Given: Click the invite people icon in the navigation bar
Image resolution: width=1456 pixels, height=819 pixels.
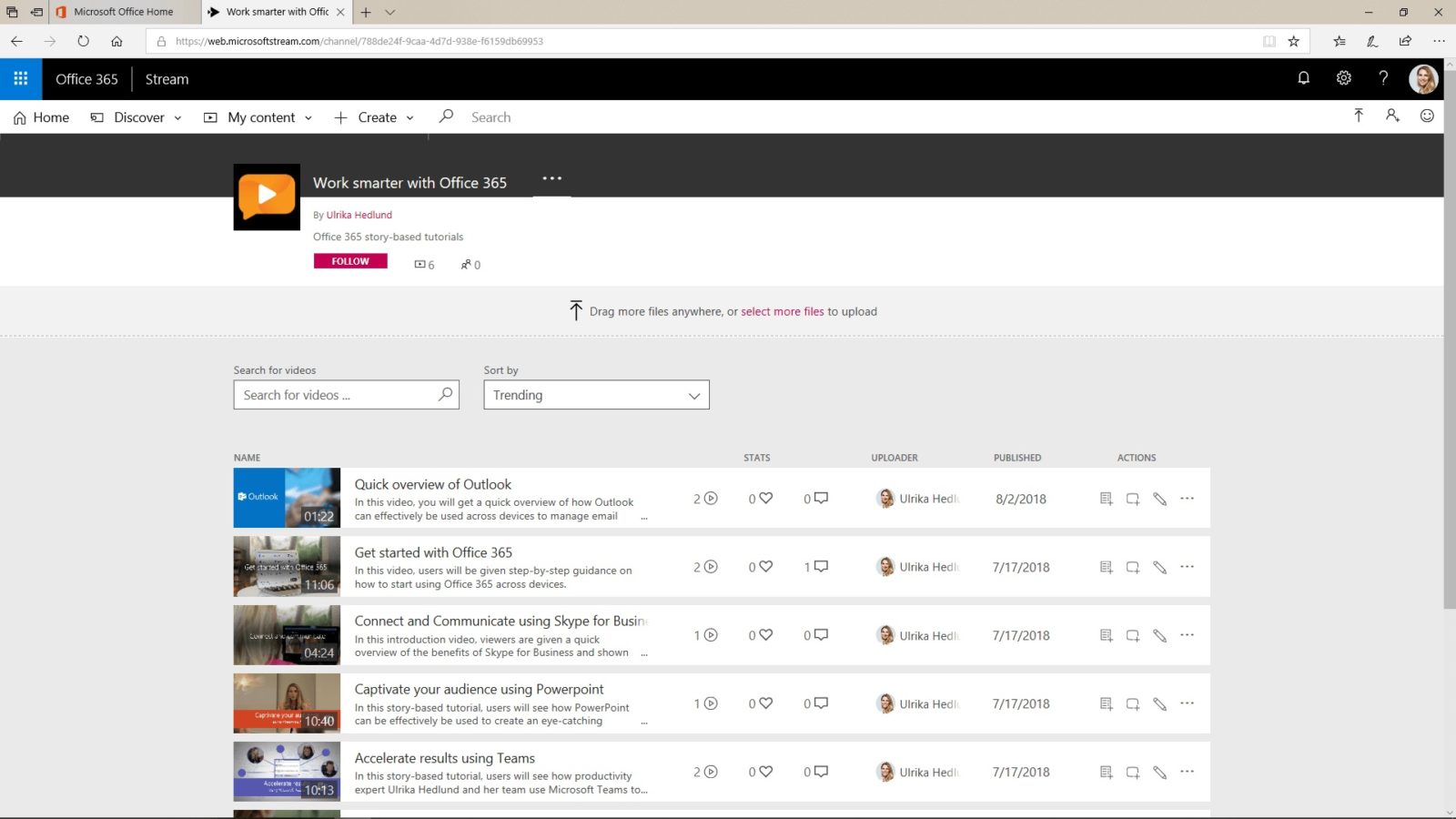Looking at the screenshot, I should coord(1392,116).
